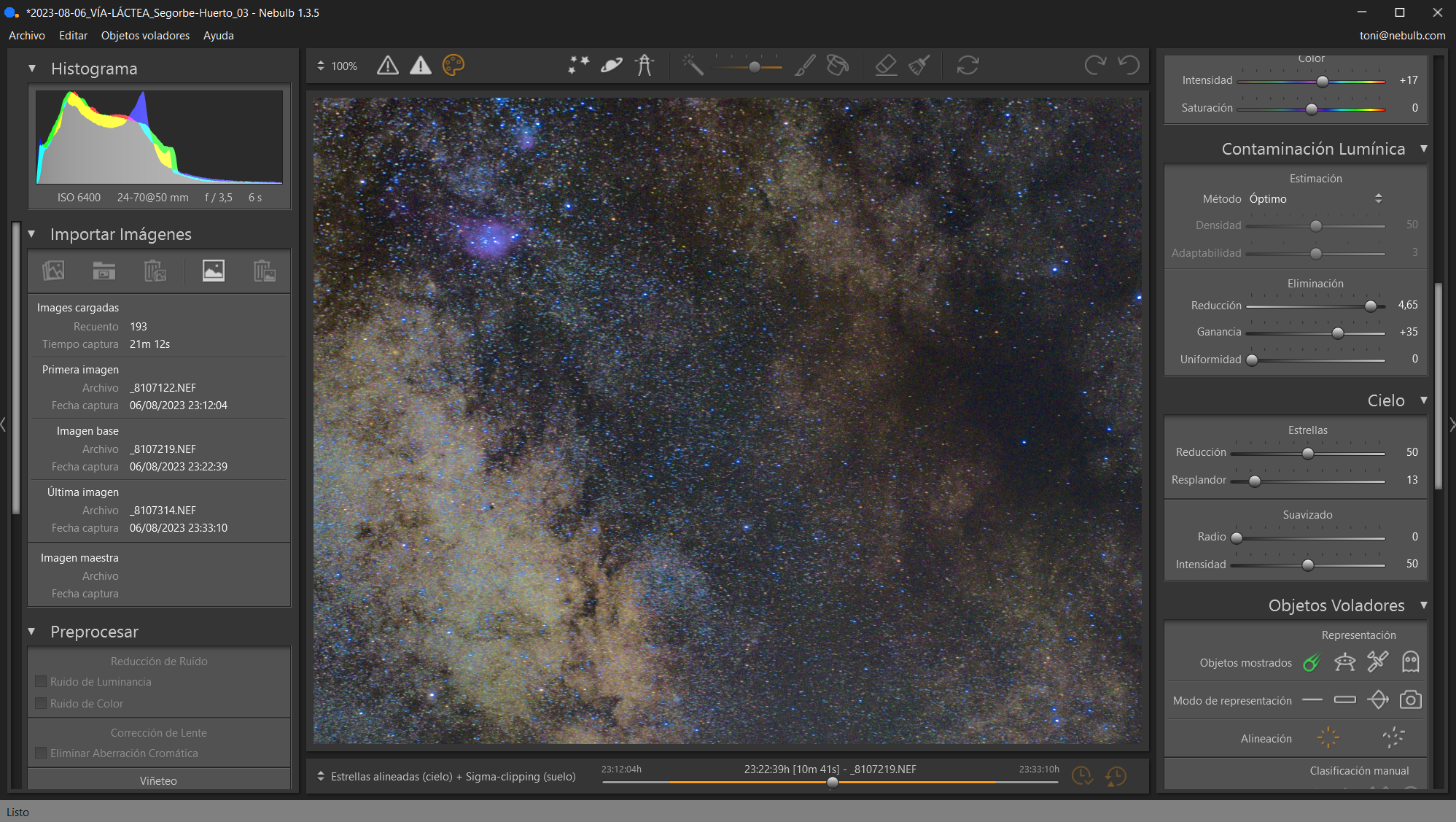Click the right panel vertical scrollbar
Image resolution: width=1456 pixels, height=822 pixels.
click(x=1439, y=386)
